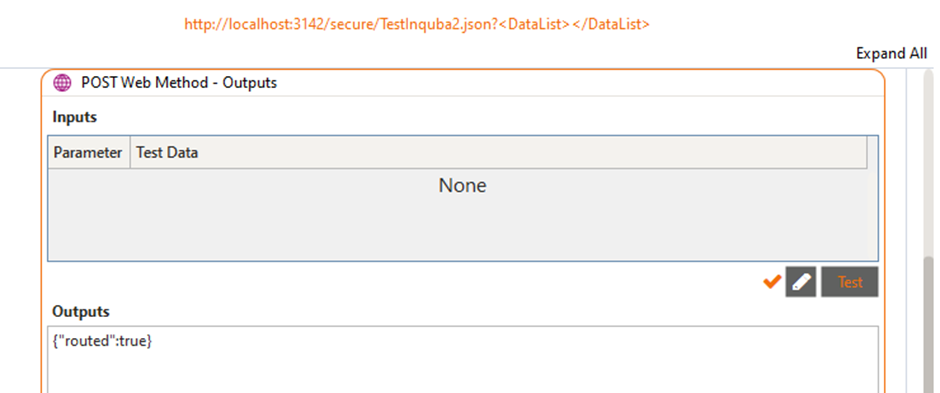
Task: Select the POST Web Method - Outputs title
Action: 179,83
